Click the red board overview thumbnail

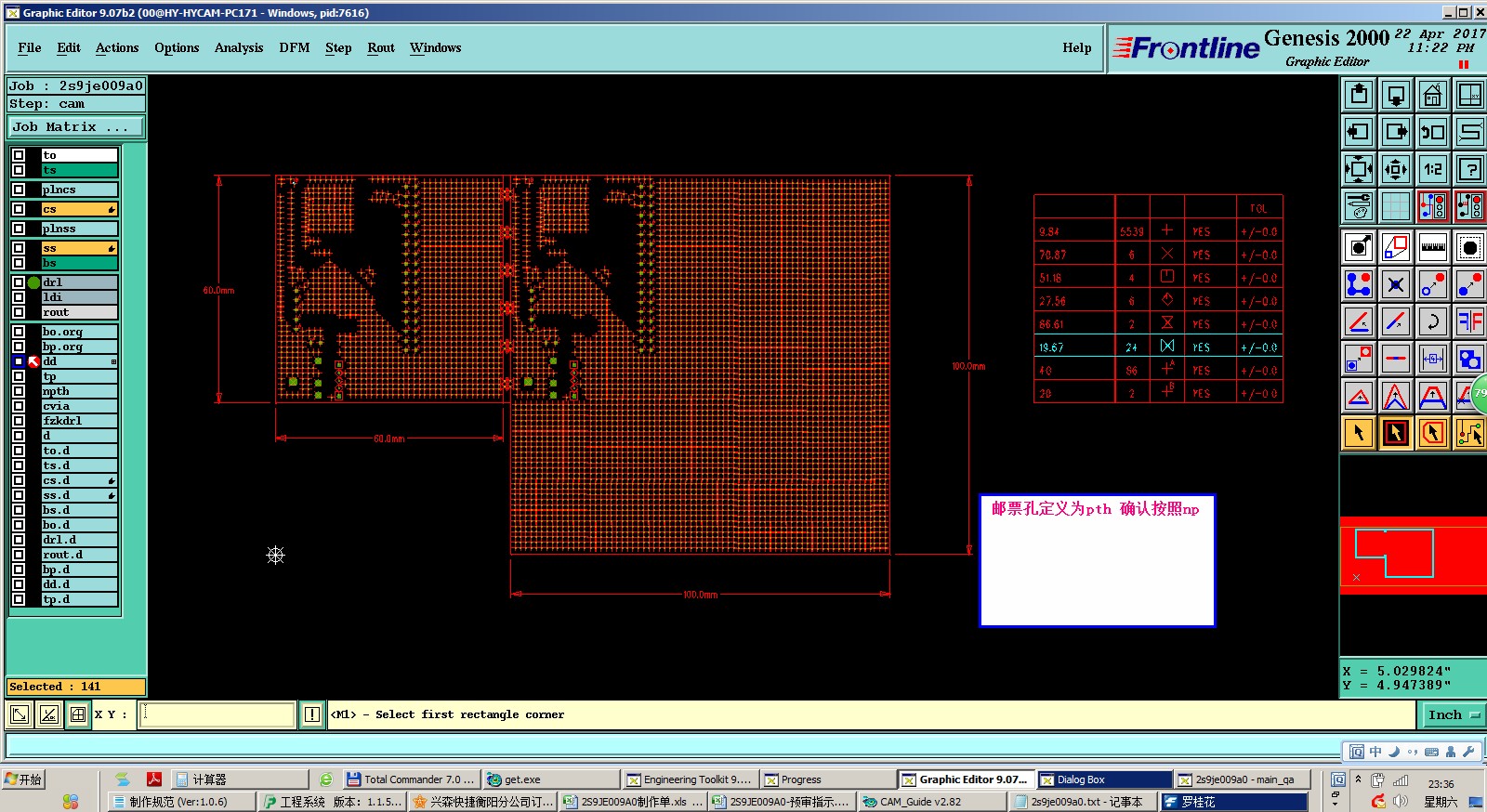[1414, 555]
